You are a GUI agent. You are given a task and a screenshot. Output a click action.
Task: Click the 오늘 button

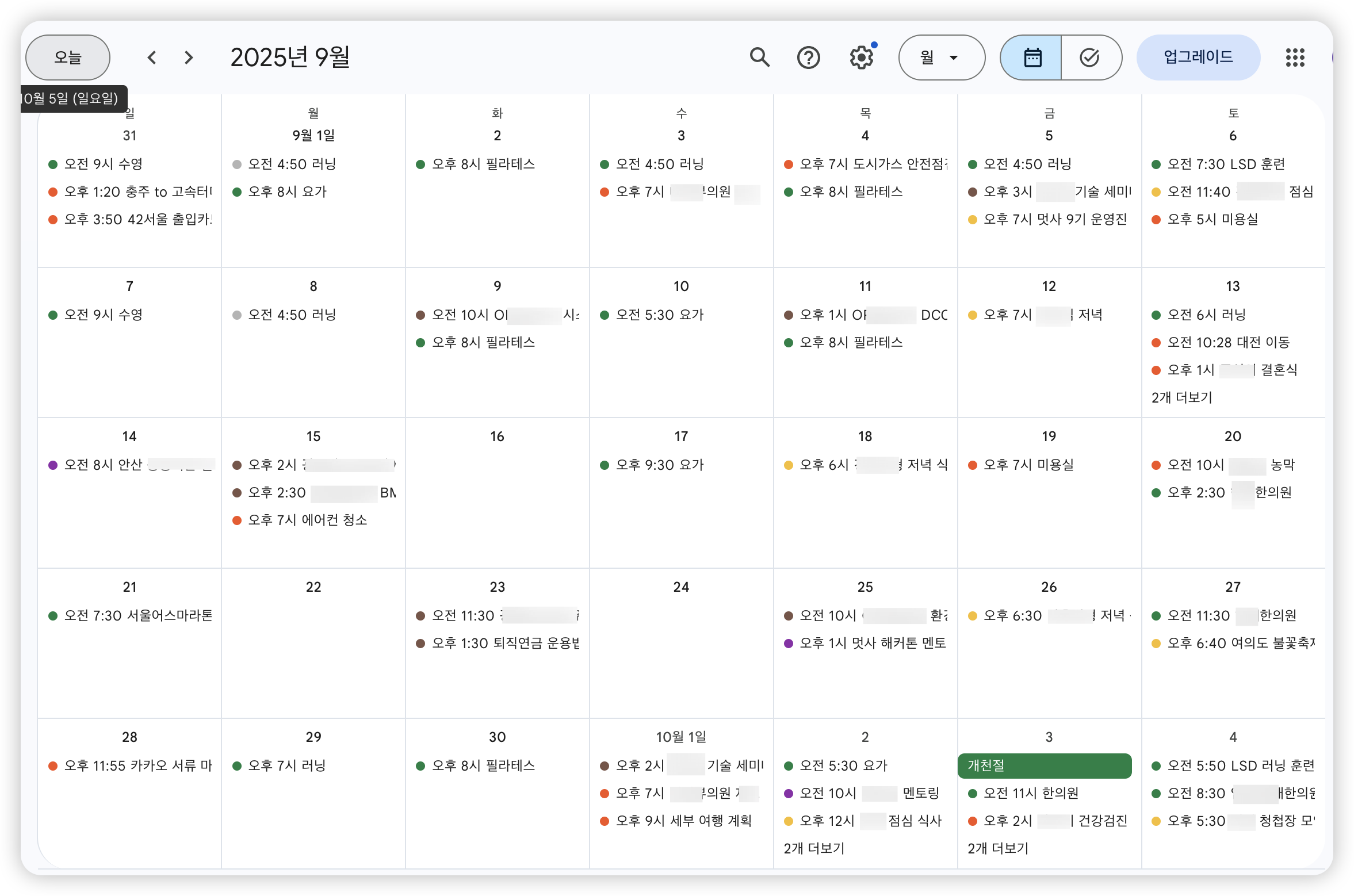point(68,58)
